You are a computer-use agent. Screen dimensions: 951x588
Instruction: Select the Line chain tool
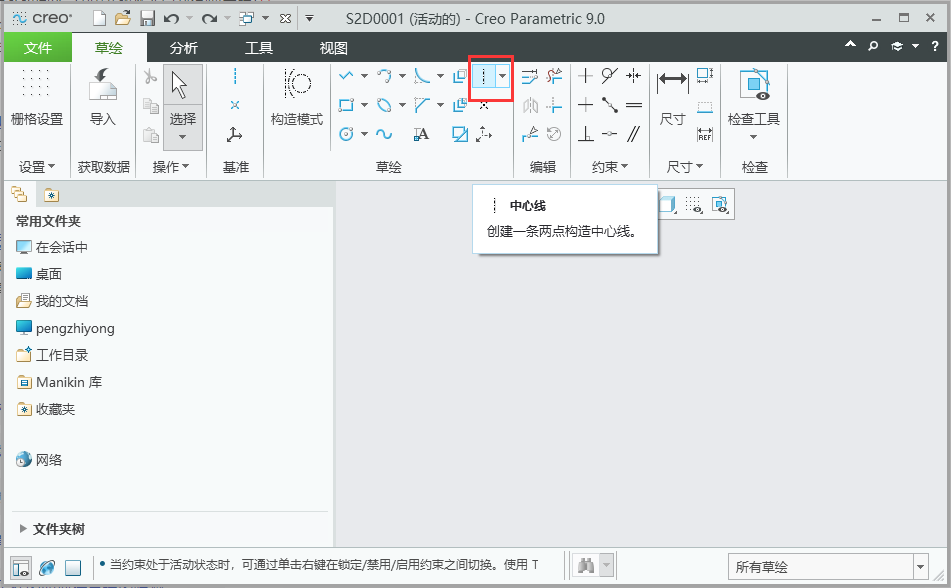(x=346, y=76)
